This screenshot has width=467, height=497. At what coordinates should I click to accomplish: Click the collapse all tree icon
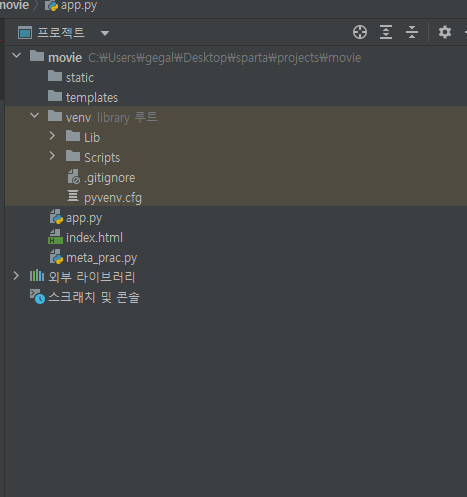(412, 32)
